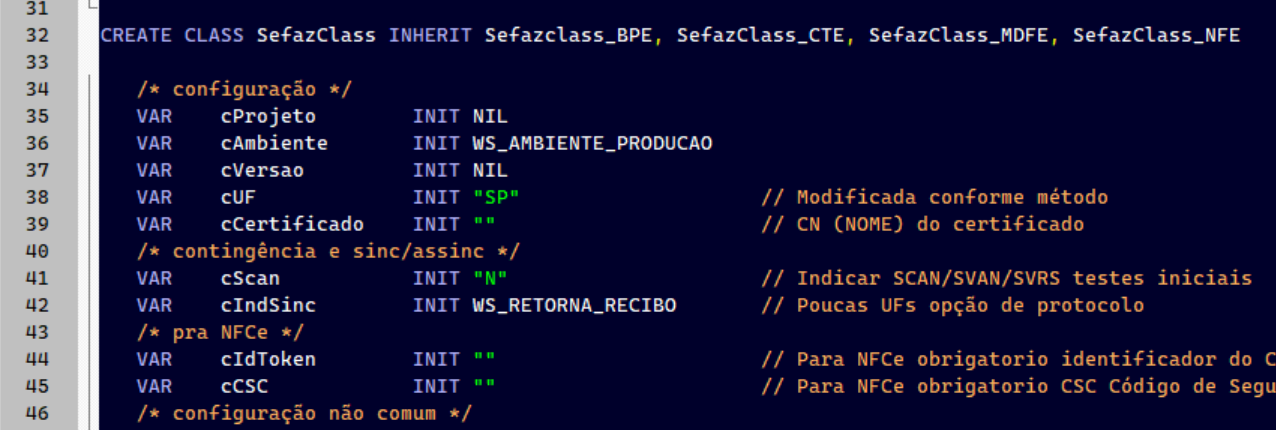Click the WS_RETORNA_RECIBO constant
The image size is (1276, 430).
[x=574, y=305]
